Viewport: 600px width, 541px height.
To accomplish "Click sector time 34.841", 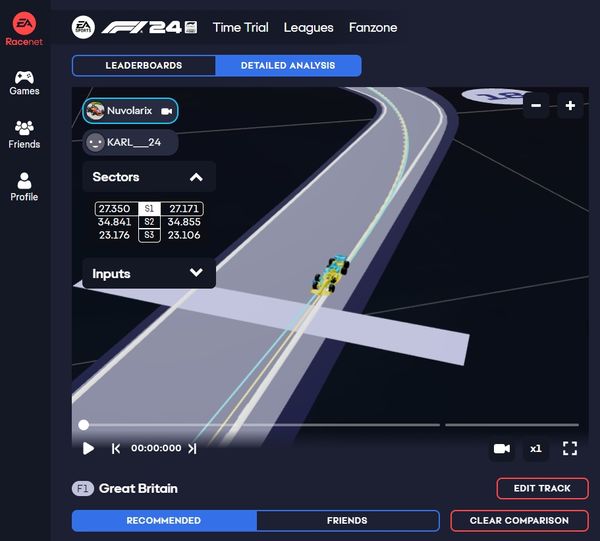I will coord(114,222).
